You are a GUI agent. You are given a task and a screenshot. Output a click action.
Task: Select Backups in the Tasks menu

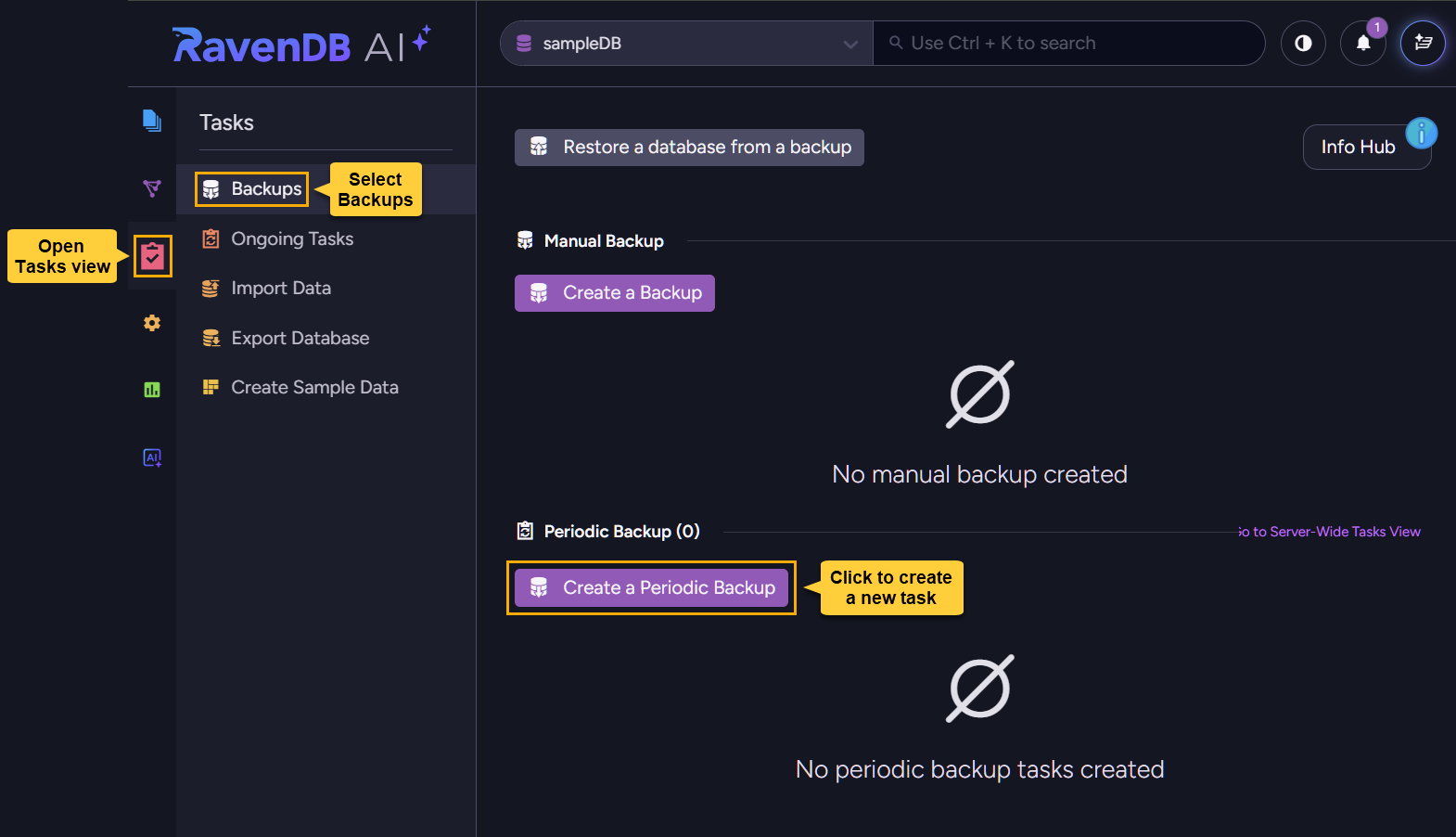[x=252, y=189]
